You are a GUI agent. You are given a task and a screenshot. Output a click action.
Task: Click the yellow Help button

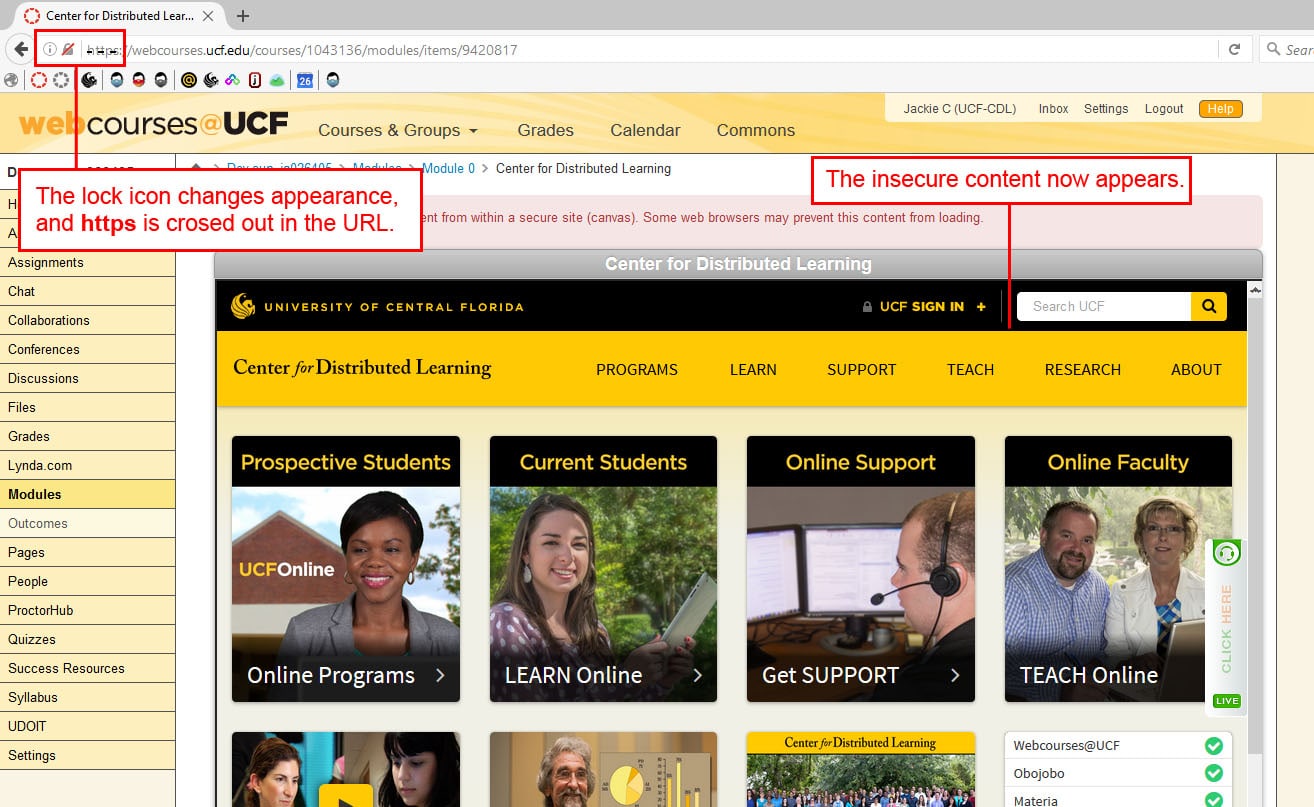1220,109
